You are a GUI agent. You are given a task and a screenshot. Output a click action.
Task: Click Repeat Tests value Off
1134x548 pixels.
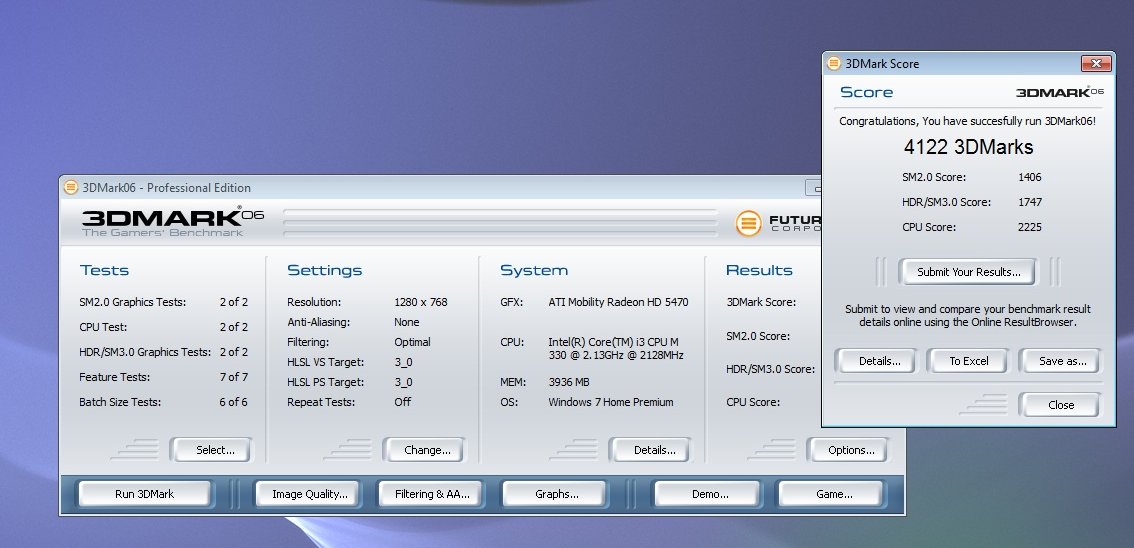coord(402,402)
